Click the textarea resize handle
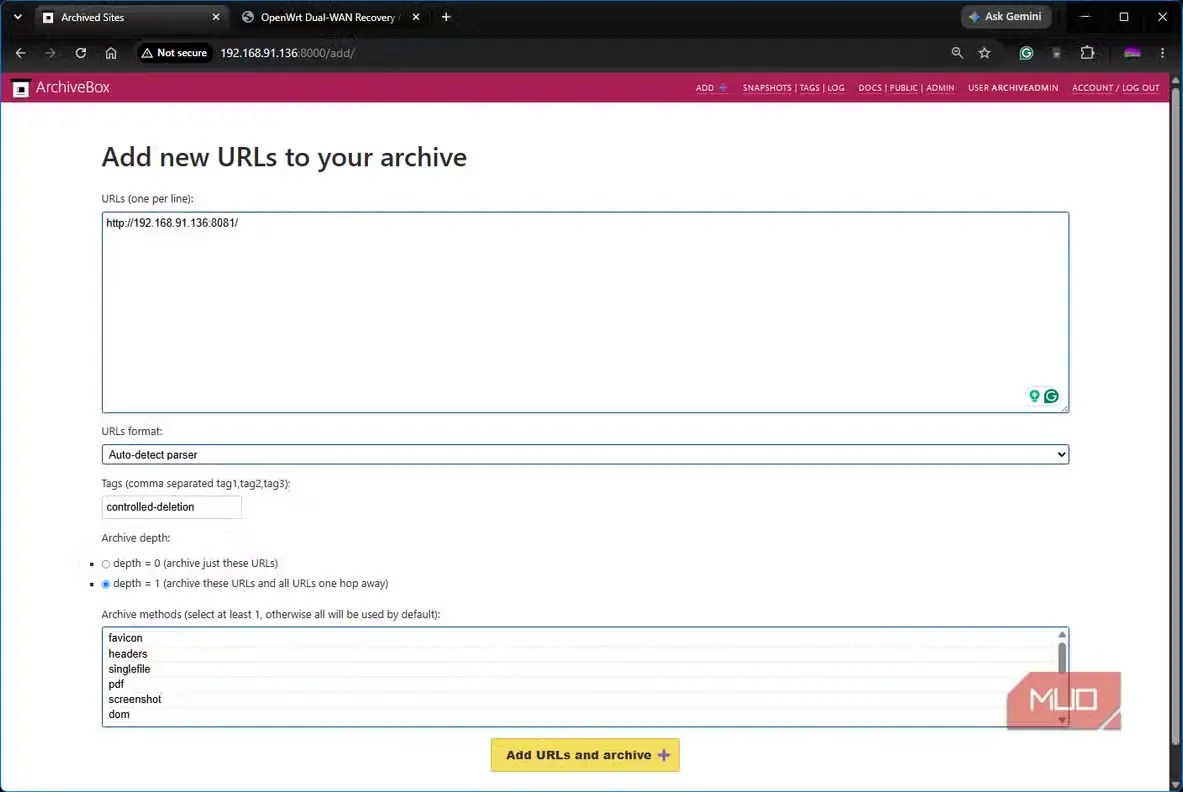 pyautogui.click(x=1064, y=408)
